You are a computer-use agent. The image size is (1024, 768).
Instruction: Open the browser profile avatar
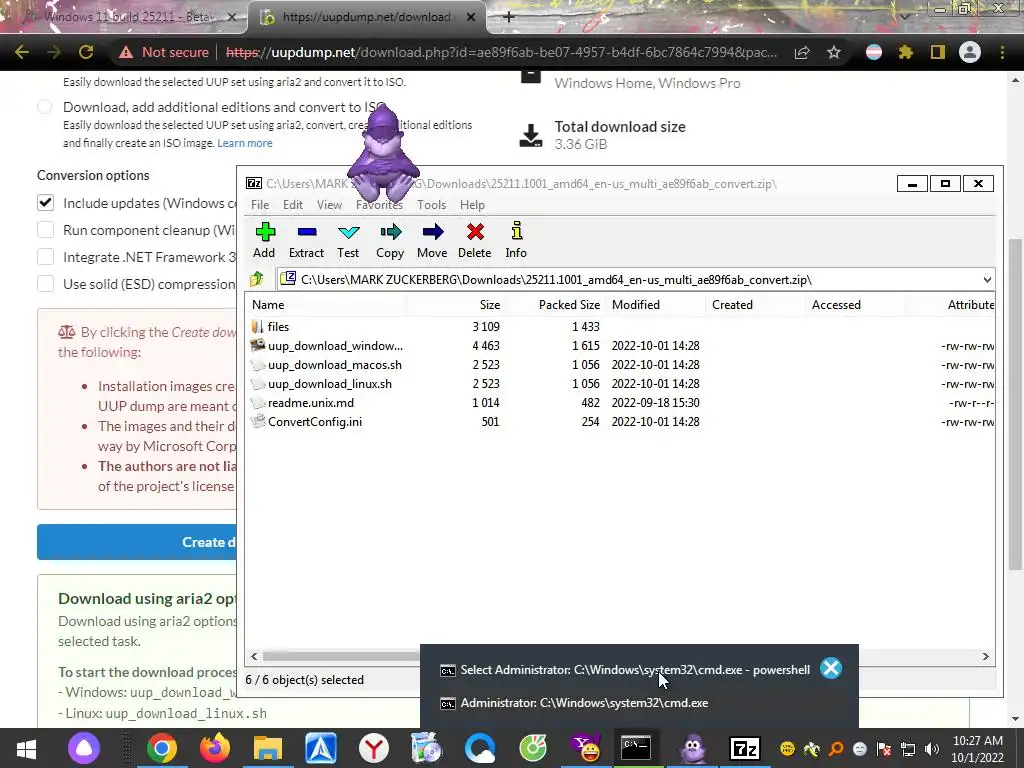(x=970, y=52)
